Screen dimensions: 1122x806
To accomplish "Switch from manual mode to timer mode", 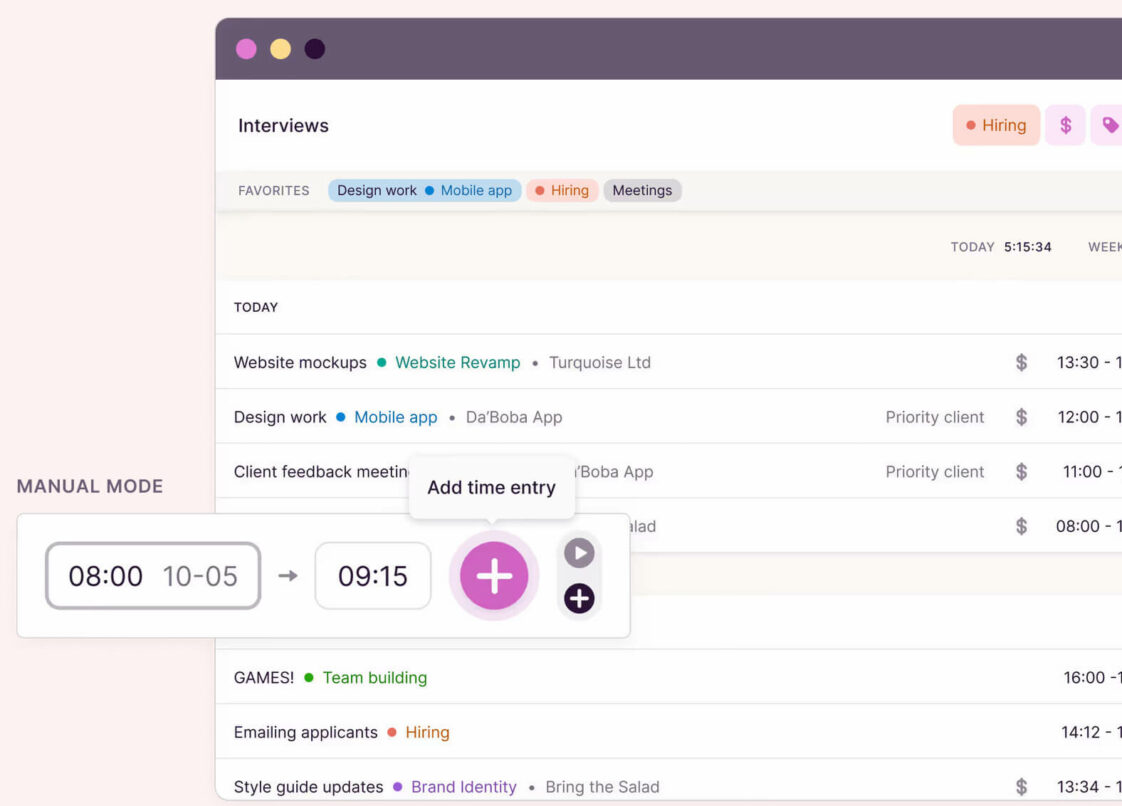I will 578,552.
